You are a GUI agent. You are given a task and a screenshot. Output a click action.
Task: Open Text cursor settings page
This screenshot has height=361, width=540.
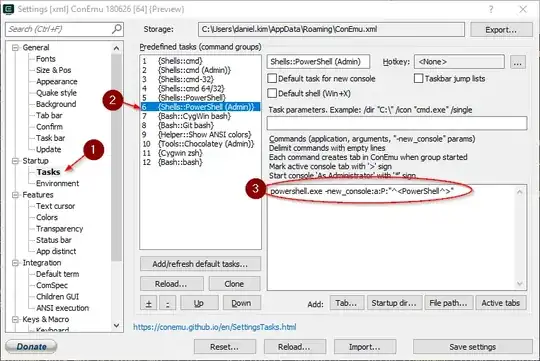55,206
